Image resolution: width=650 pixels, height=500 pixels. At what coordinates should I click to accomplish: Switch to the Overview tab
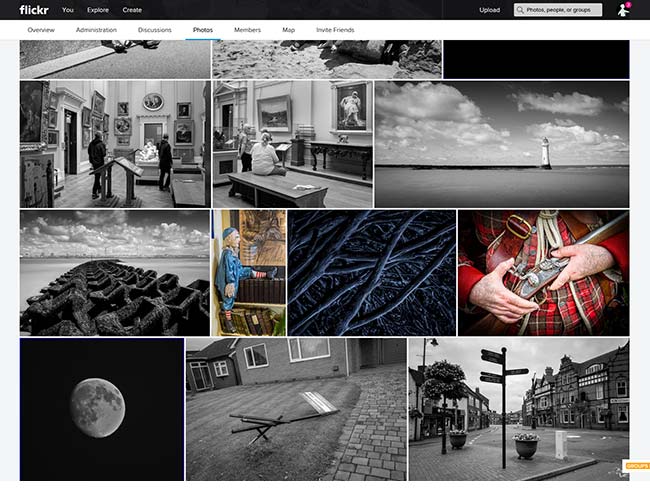(x=41, y=30)
